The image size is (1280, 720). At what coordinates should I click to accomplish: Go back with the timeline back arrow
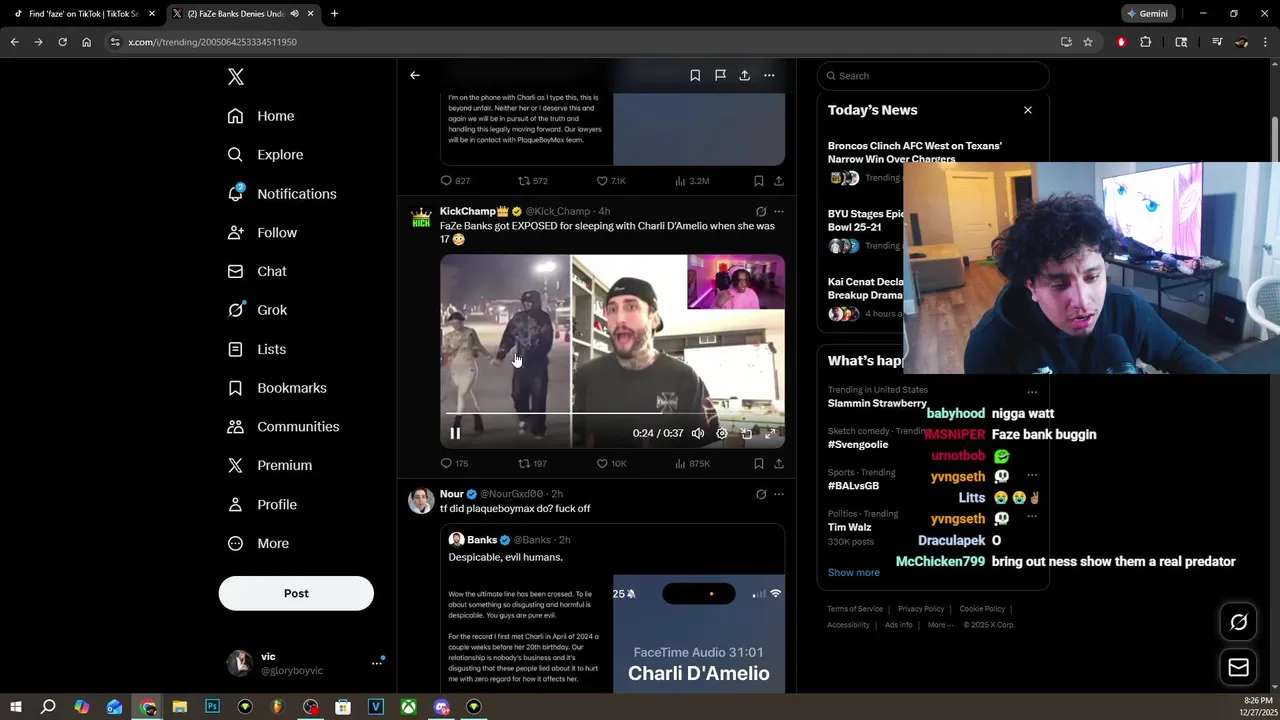(415, 75)
